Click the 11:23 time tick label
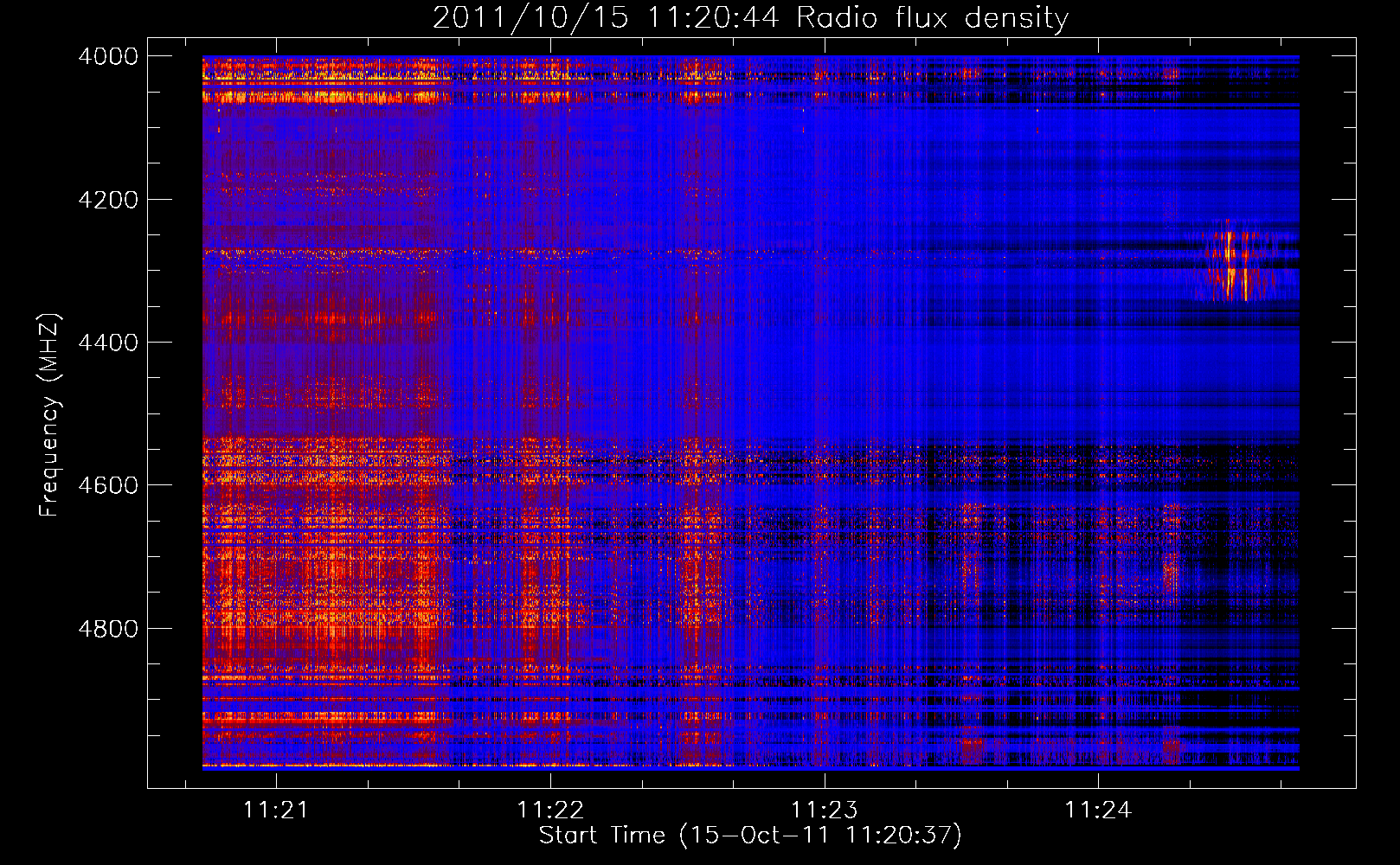The image size is (1400, 865). tap(825, 810)
